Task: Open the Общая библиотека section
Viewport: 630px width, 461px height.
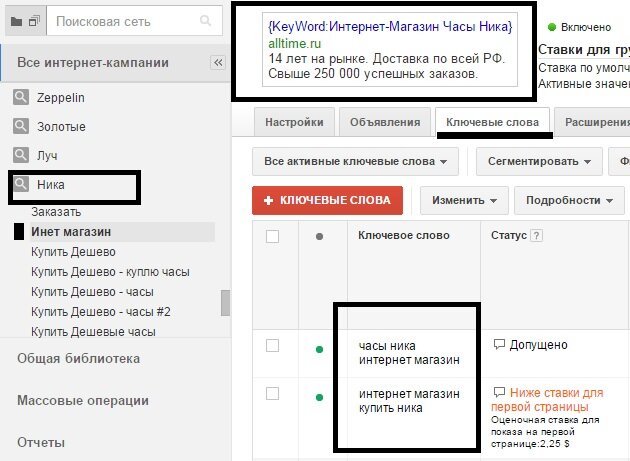Action: 78,359
